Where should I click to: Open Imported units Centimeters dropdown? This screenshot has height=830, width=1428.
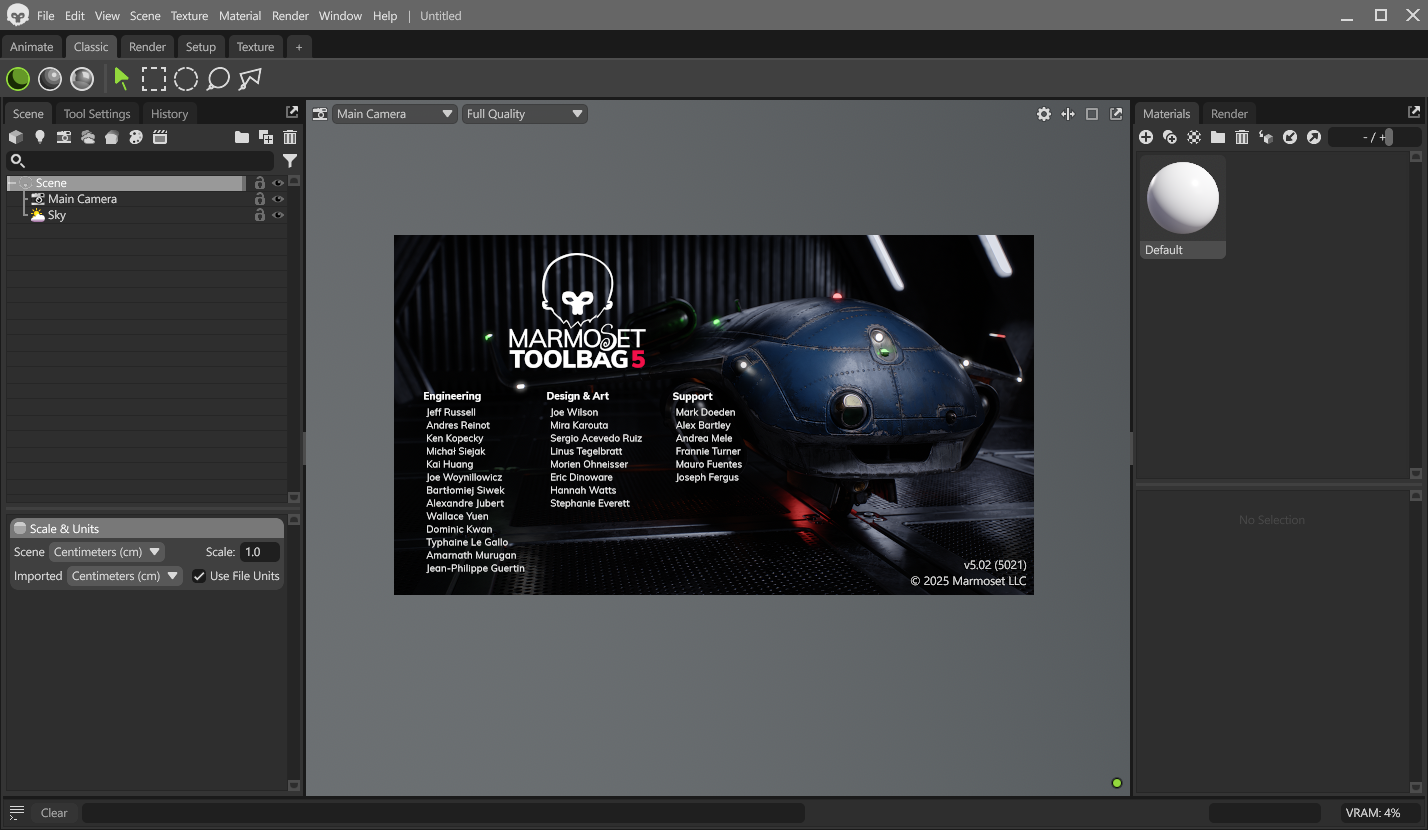(x=125, y=576)
